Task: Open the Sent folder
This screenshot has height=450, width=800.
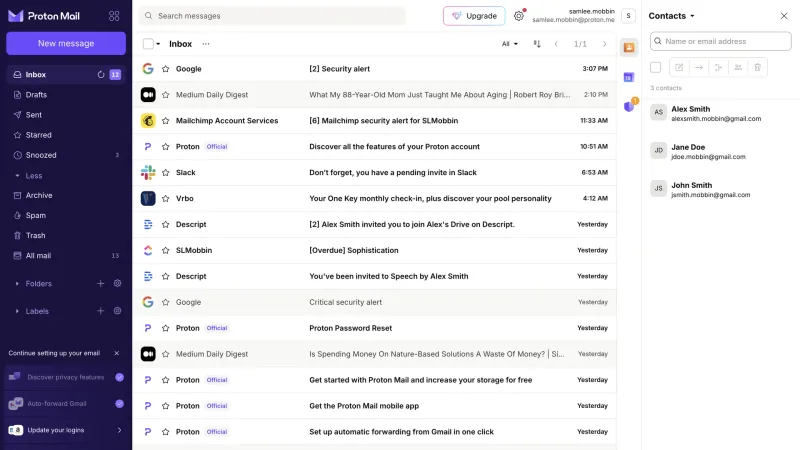Action: [66, 115]
